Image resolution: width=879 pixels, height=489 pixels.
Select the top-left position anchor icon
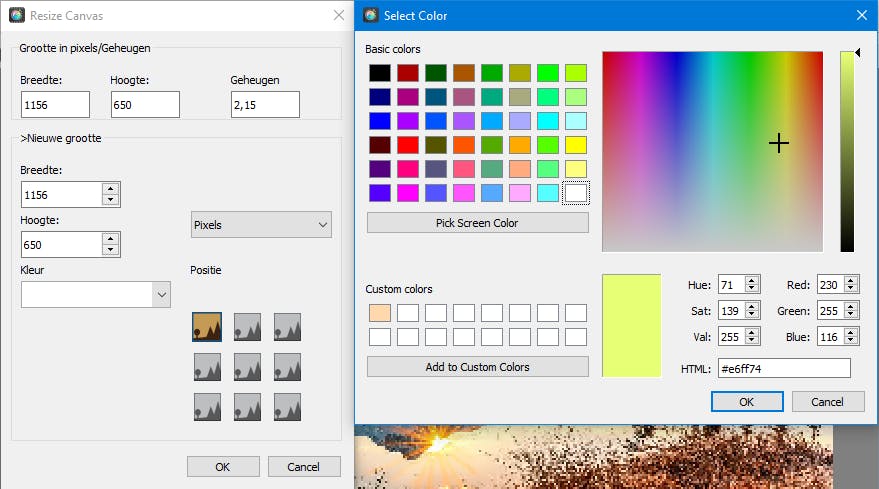point(207,327)
